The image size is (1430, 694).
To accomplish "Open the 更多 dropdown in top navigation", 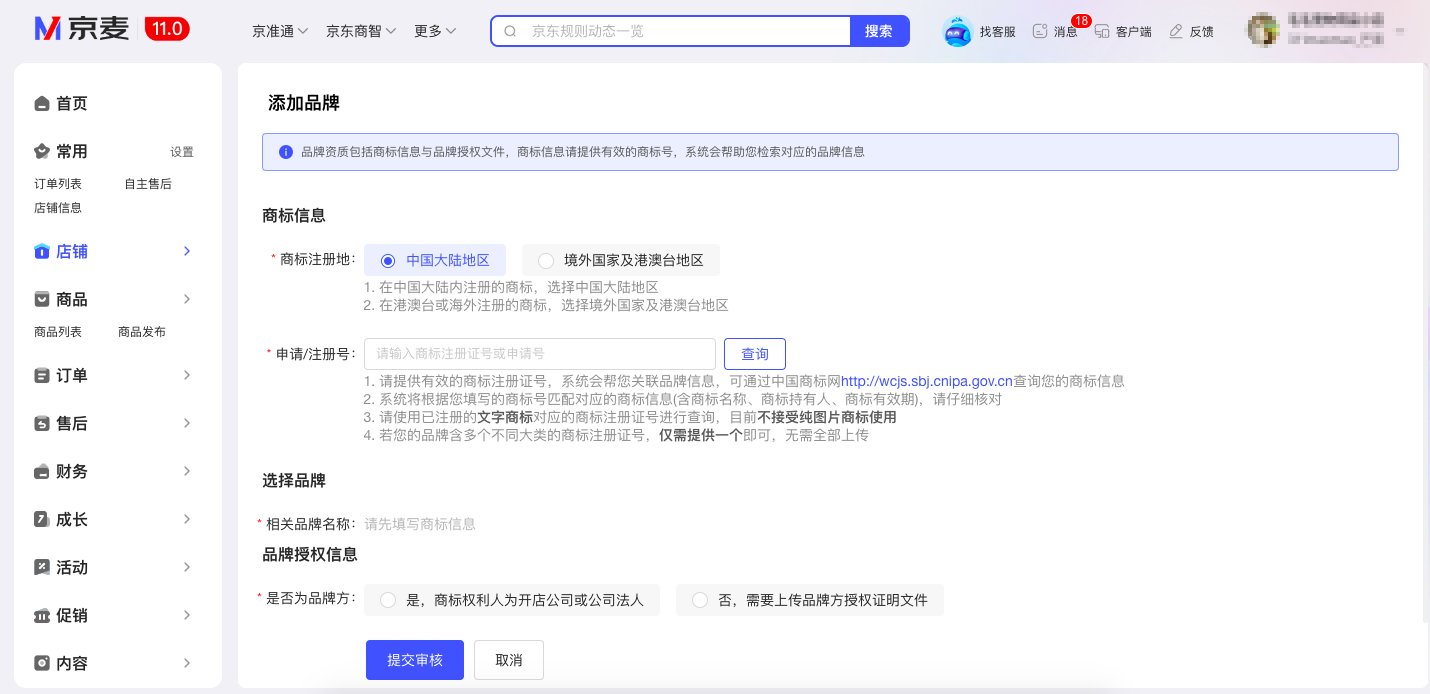I will [435, 31].
